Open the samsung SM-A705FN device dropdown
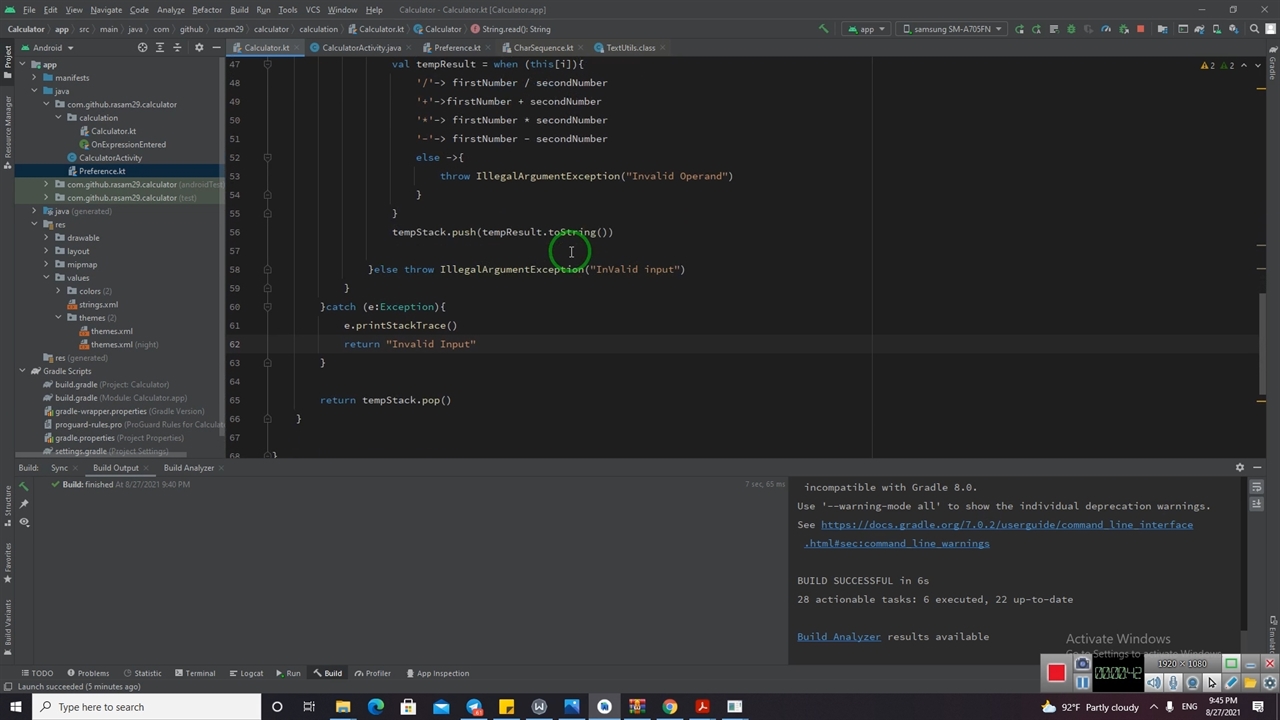The image size is (1280, 720). [950, 29]
